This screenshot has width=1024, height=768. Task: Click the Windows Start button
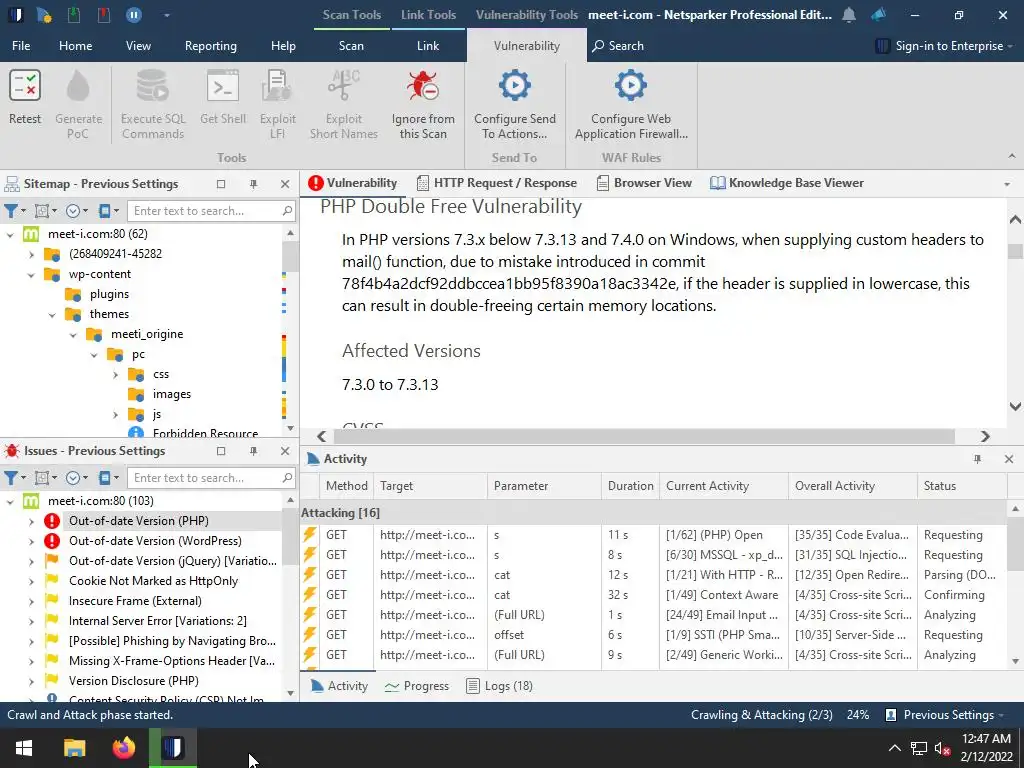[24, 748]
